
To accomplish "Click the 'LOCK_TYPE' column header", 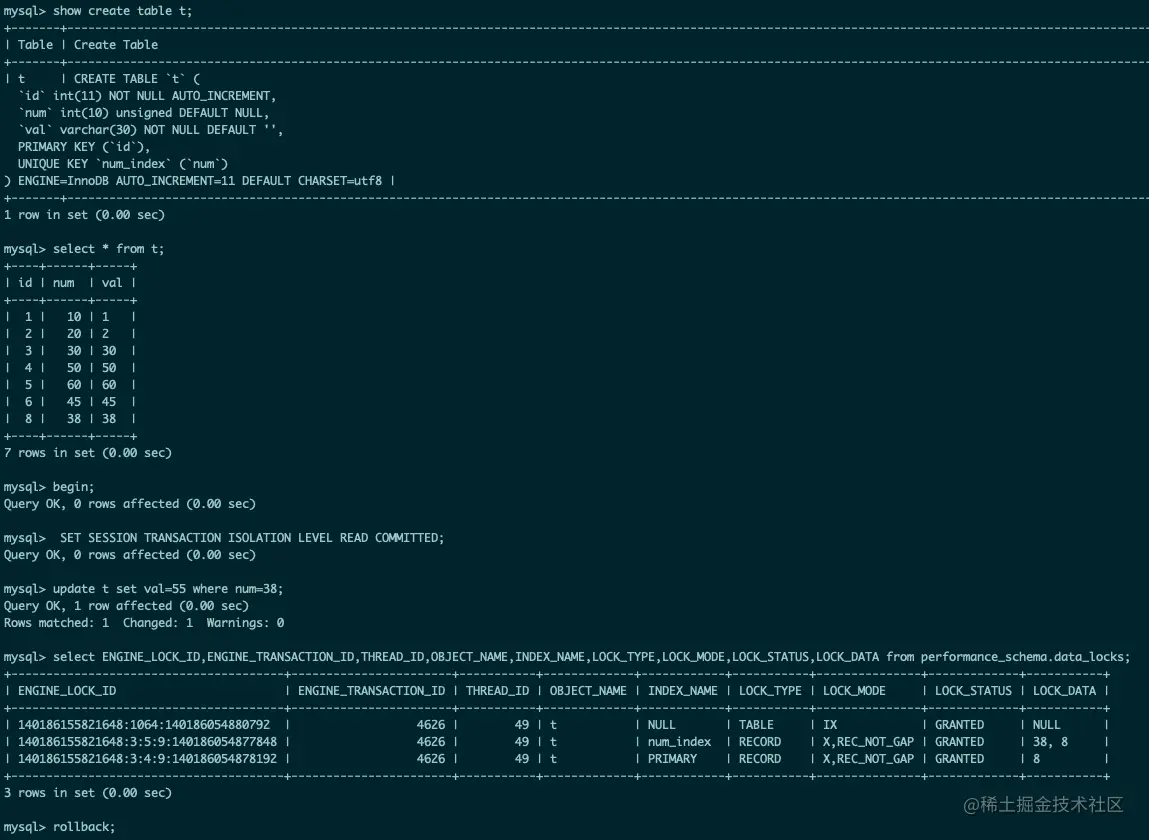I will tap(770, 690).
